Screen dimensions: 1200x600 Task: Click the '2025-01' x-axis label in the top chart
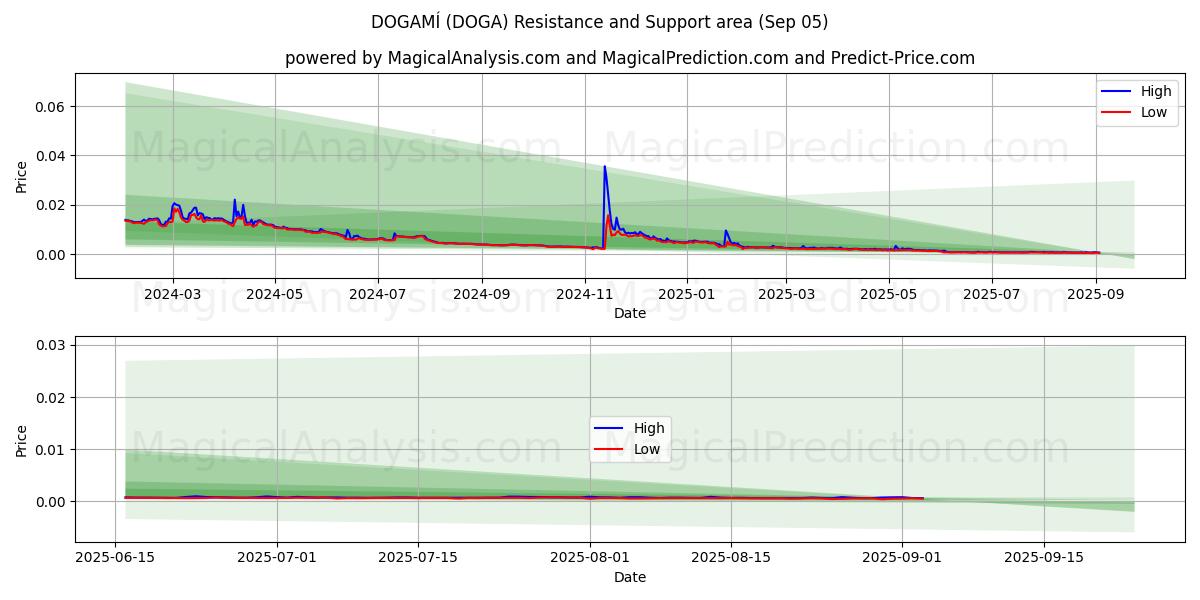tap(686, 294)
